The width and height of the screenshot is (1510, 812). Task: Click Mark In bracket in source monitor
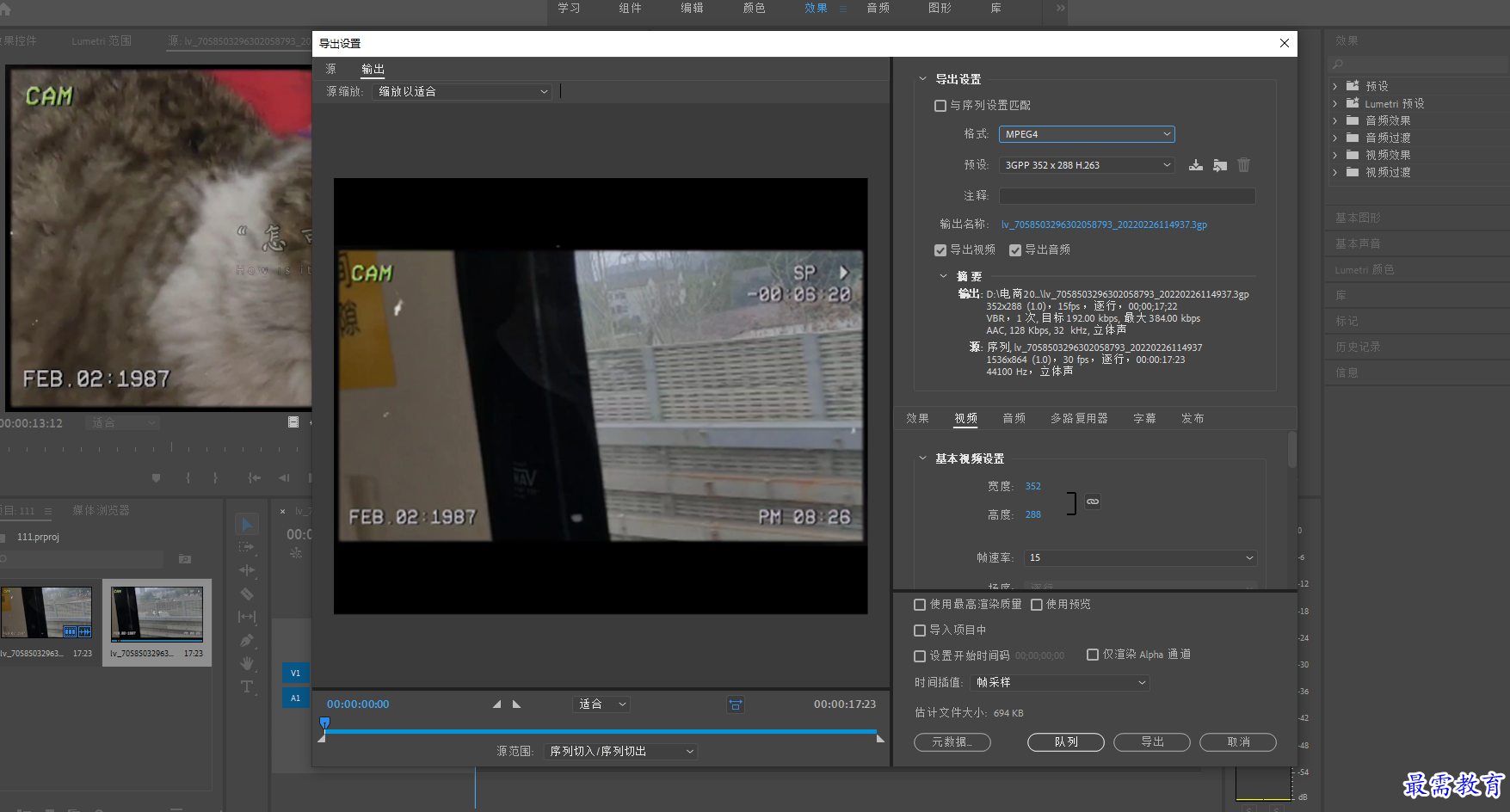coord(188,477)
